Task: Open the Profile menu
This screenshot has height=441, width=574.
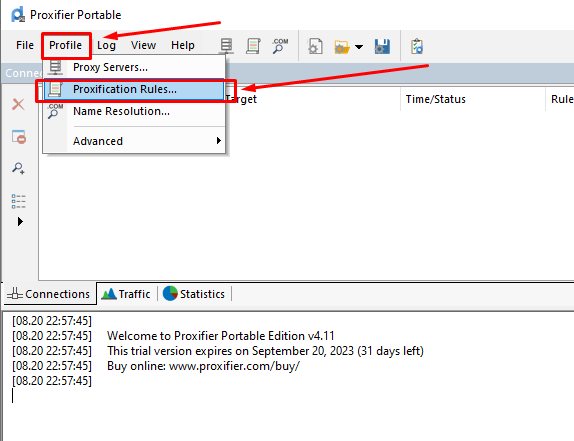Action: tap(66, 45)
